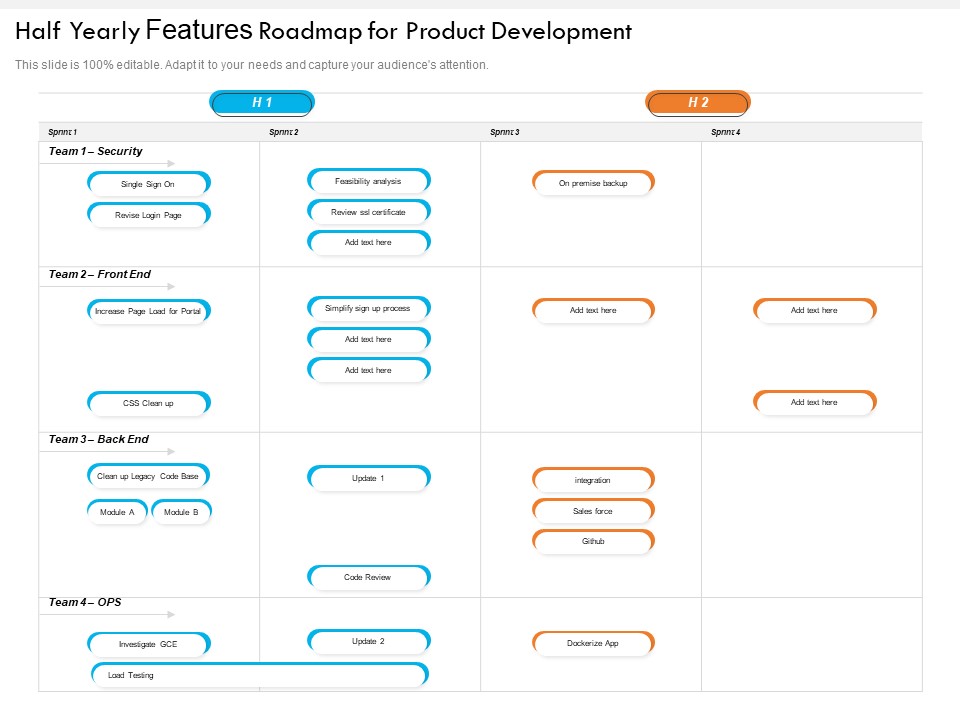
Task: Click the Revise Login Page pill
Action: (149, 214)
